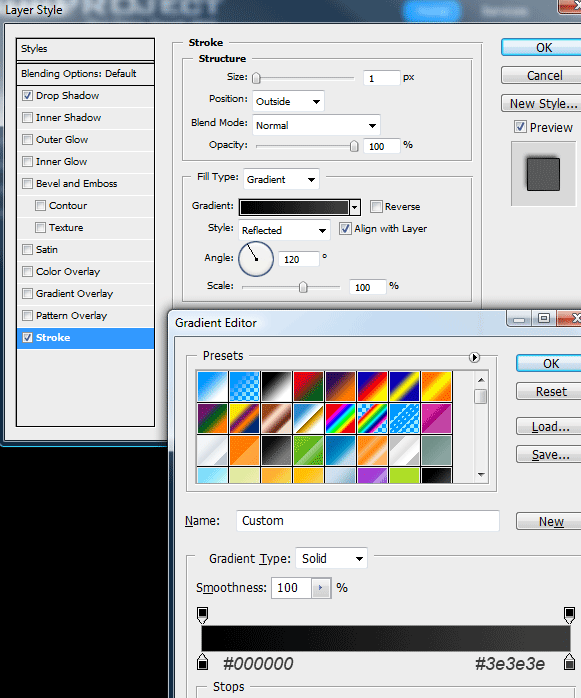The height and width of the screenshot is (698, 581).
Task: Choose the Transparent Stripes gradient preset
Action: pyautogui.click(x=405, y=418)
